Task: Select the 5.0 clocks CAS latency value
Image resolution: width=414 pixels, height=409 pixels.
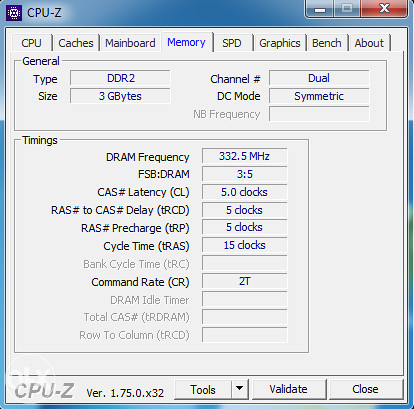Action: pos(244,192)
